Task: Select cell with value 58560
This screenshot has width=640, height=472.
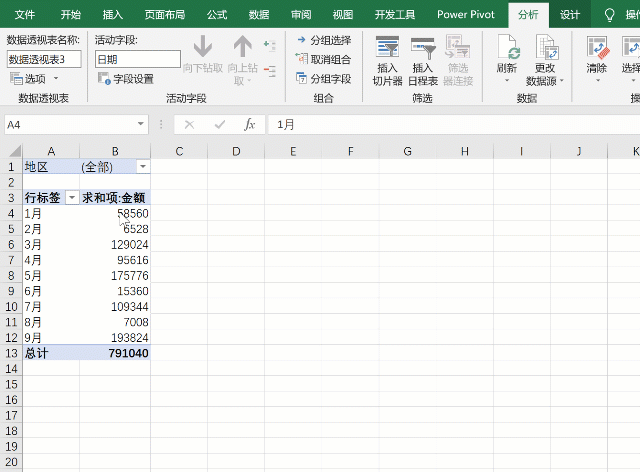Action: 115,214
